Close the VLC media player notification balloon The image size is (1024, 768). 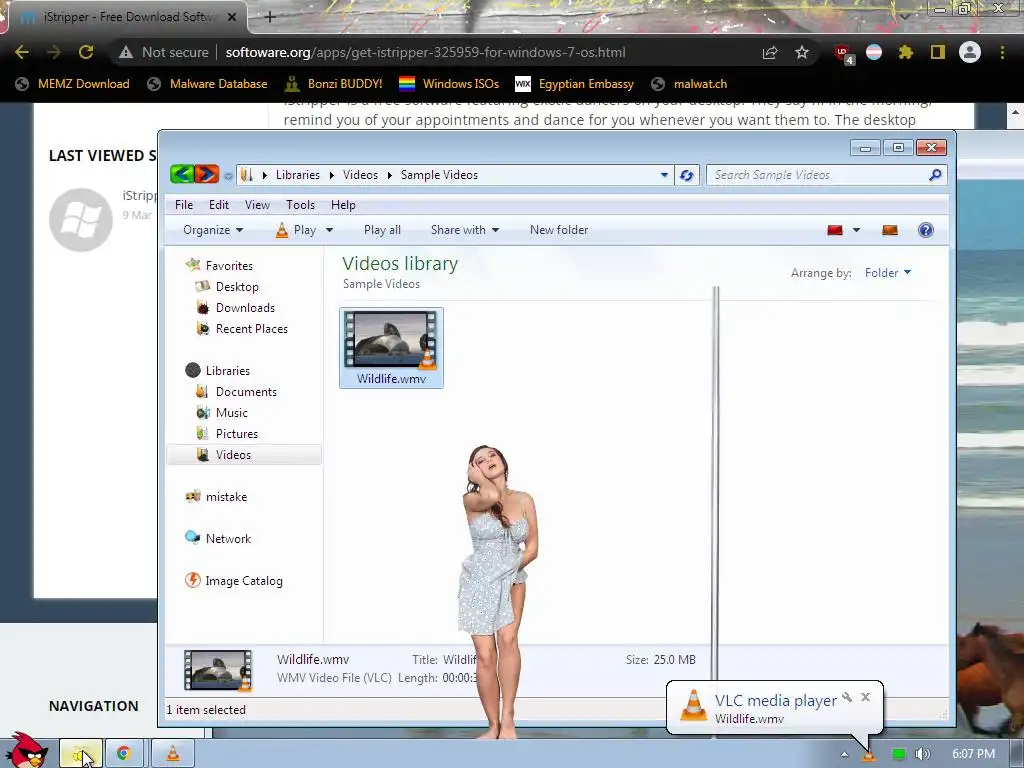pos(865,697)
